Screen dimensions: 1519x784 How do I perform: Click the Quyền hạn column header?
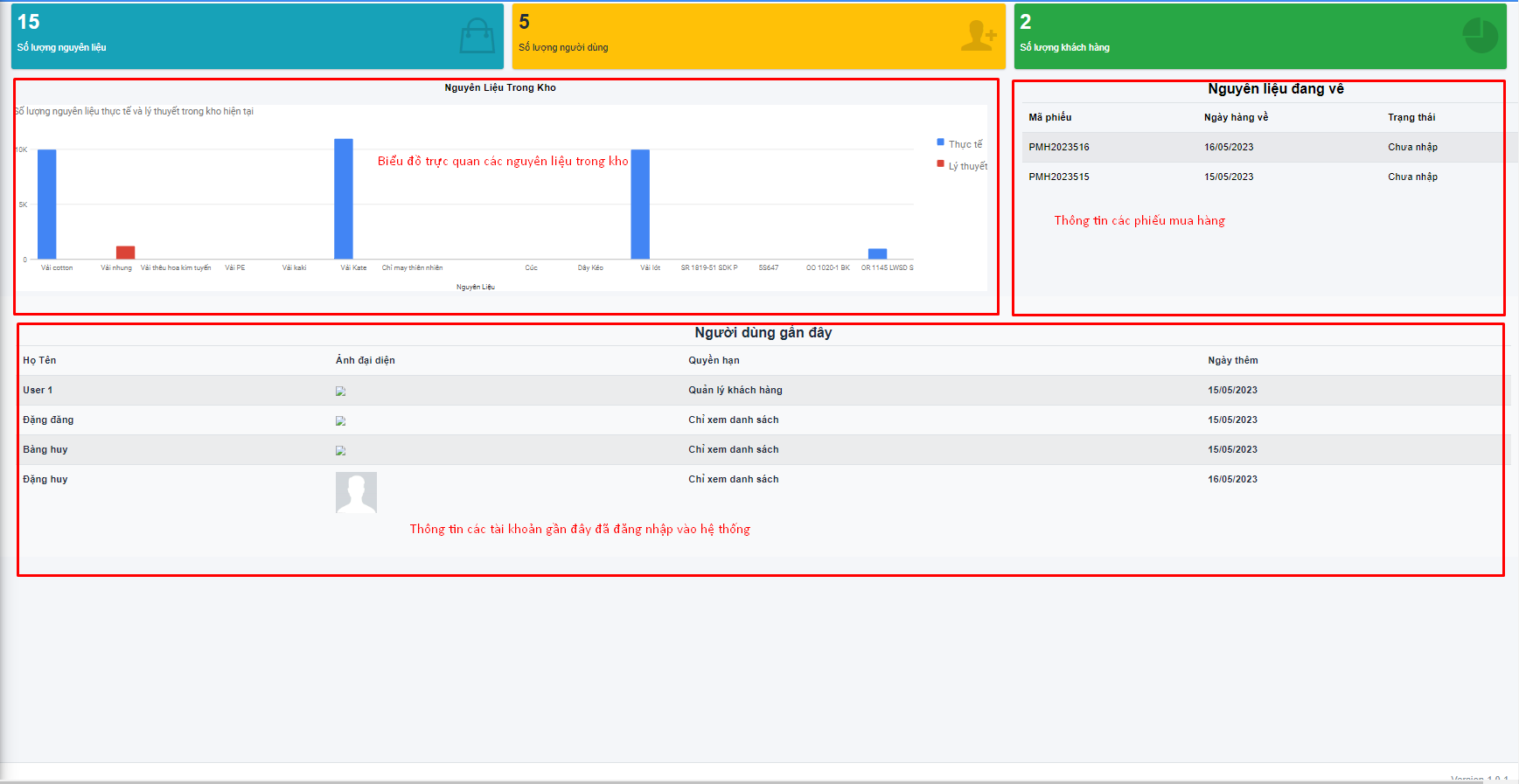(x=714, y=360)
